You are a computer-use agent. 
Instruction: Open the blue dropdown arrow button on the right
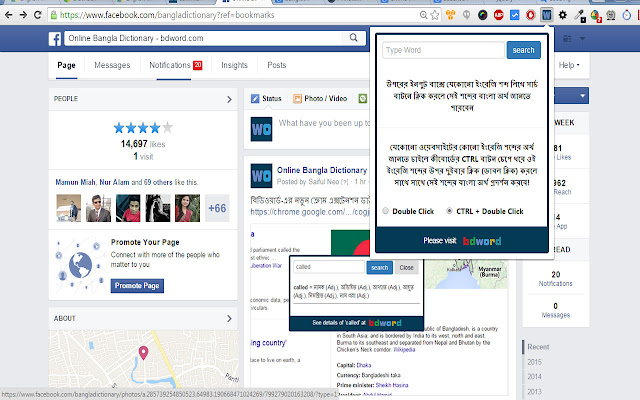pos(582,96)
